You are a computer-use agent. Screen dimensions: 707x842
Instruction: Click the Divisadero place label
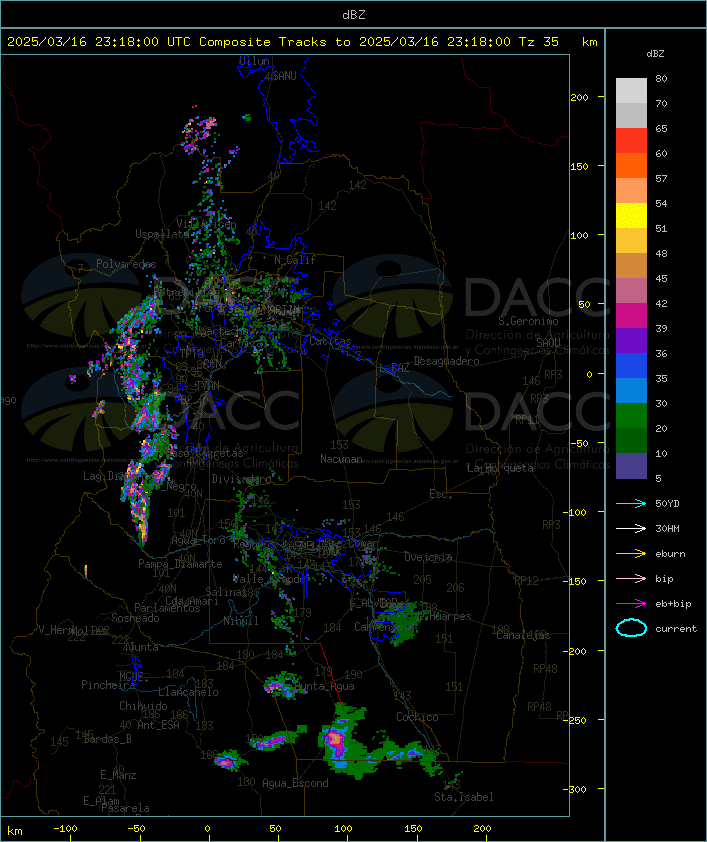click(x=242, y=478)
